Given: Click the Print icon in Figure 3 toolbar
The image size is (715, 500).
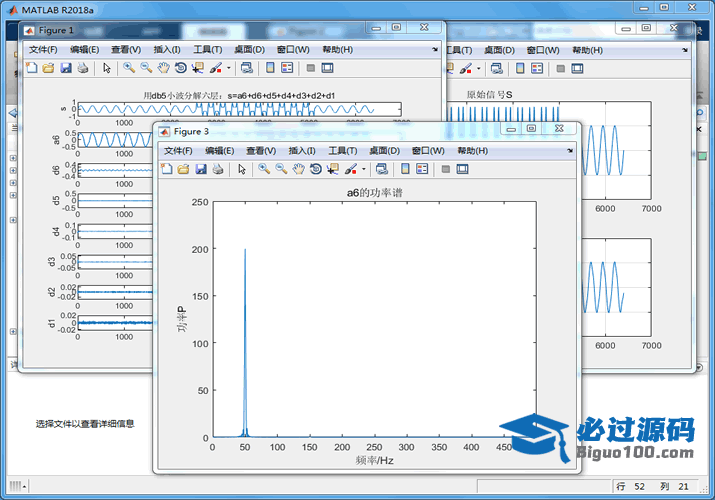Looking at the screenshot, I should 218,169.
